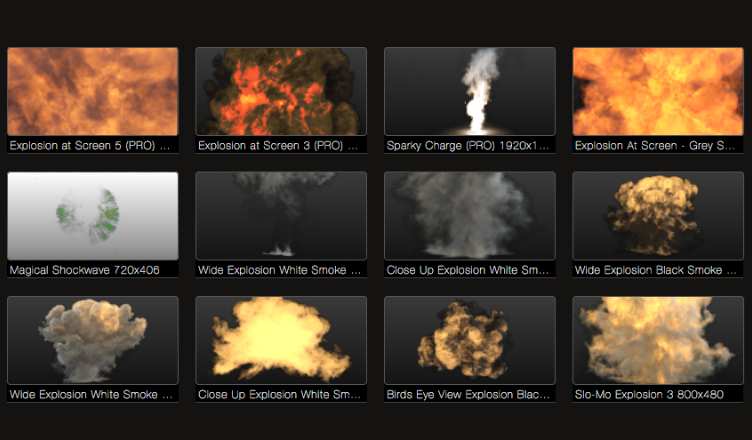The image size is (752, 440).
Task: Select Wide Explosion White Smoke thumbnail with billowing mushroom cloud
Action: 93,340
